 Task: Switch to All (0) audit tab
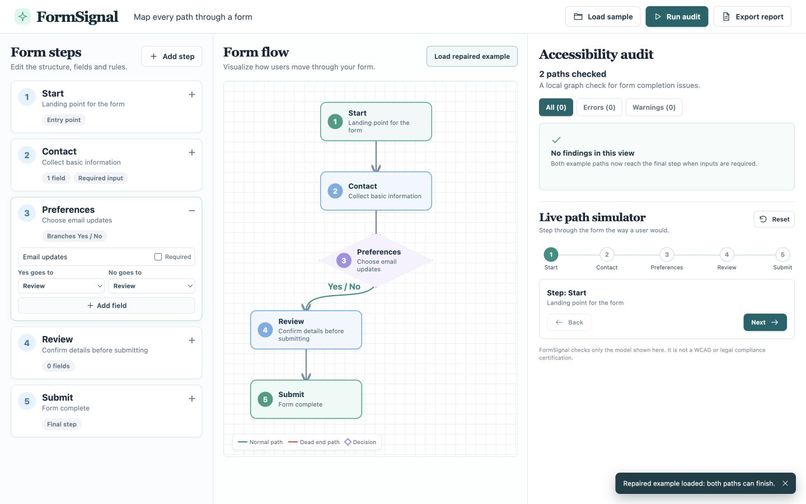point(556,107)
